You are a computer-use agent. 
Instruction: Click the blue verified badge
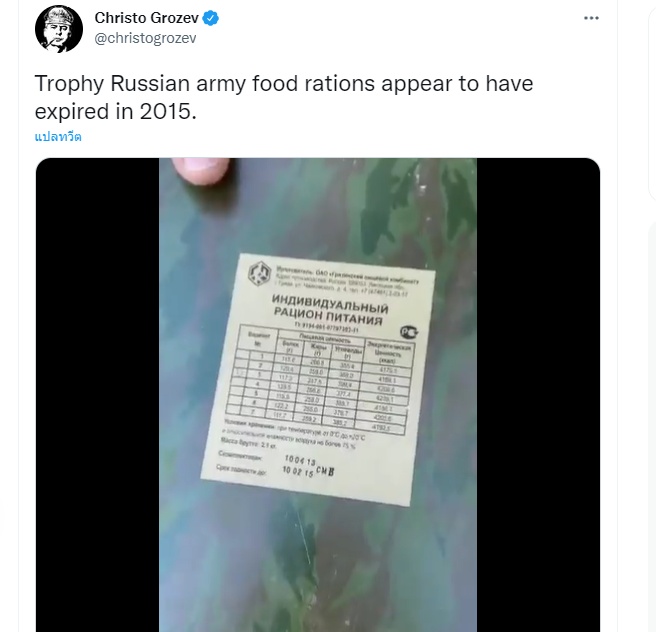tap(212, 18)
